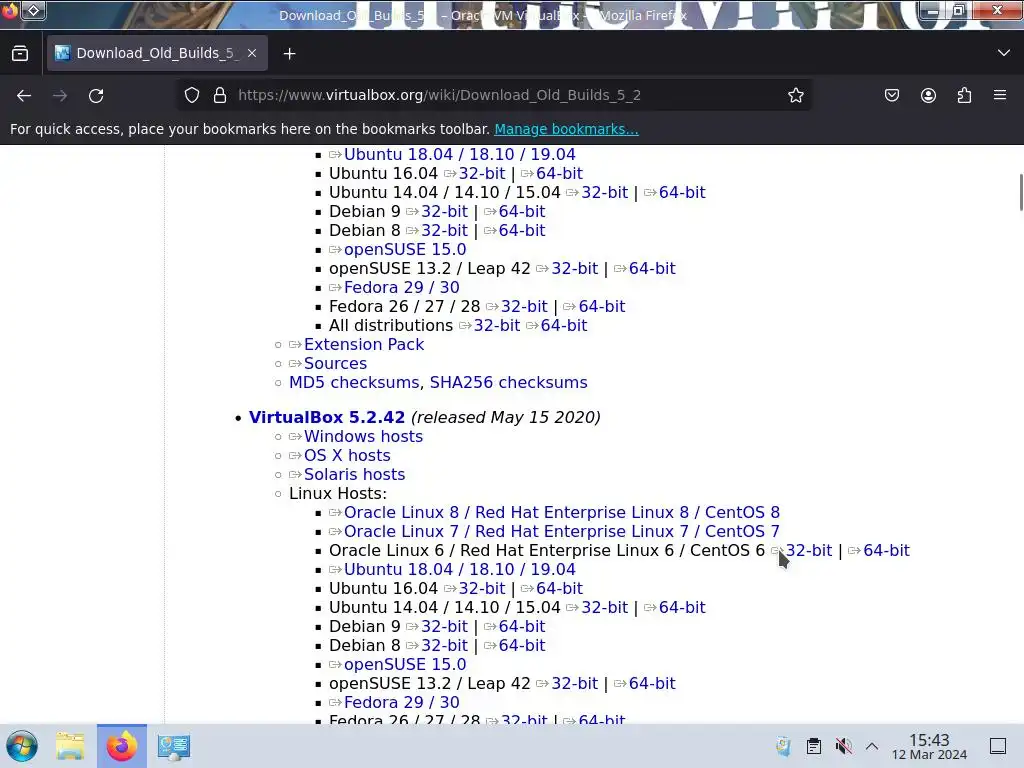Click the show desktop button at the taskbar's right end
Screen dimensions: 1024x768
click(x=998, y=746)
